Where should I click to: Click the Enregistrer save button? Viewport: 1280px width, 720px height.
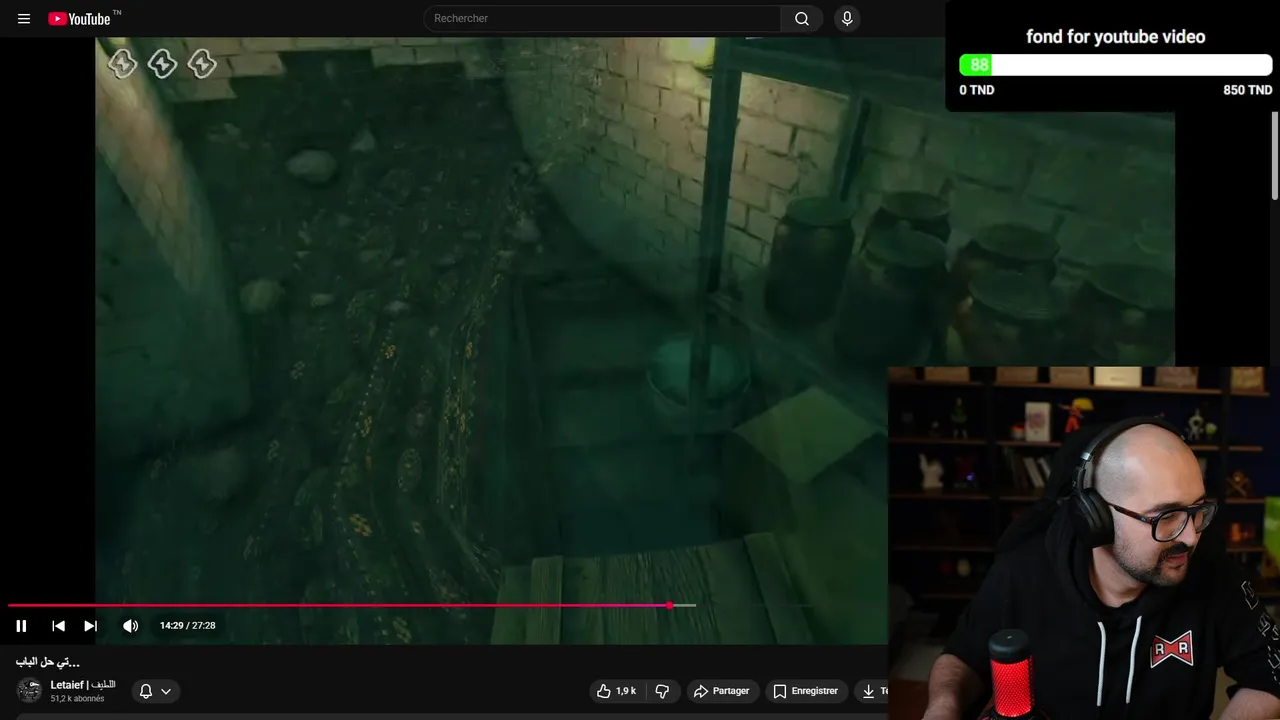[x=806, y=691]
